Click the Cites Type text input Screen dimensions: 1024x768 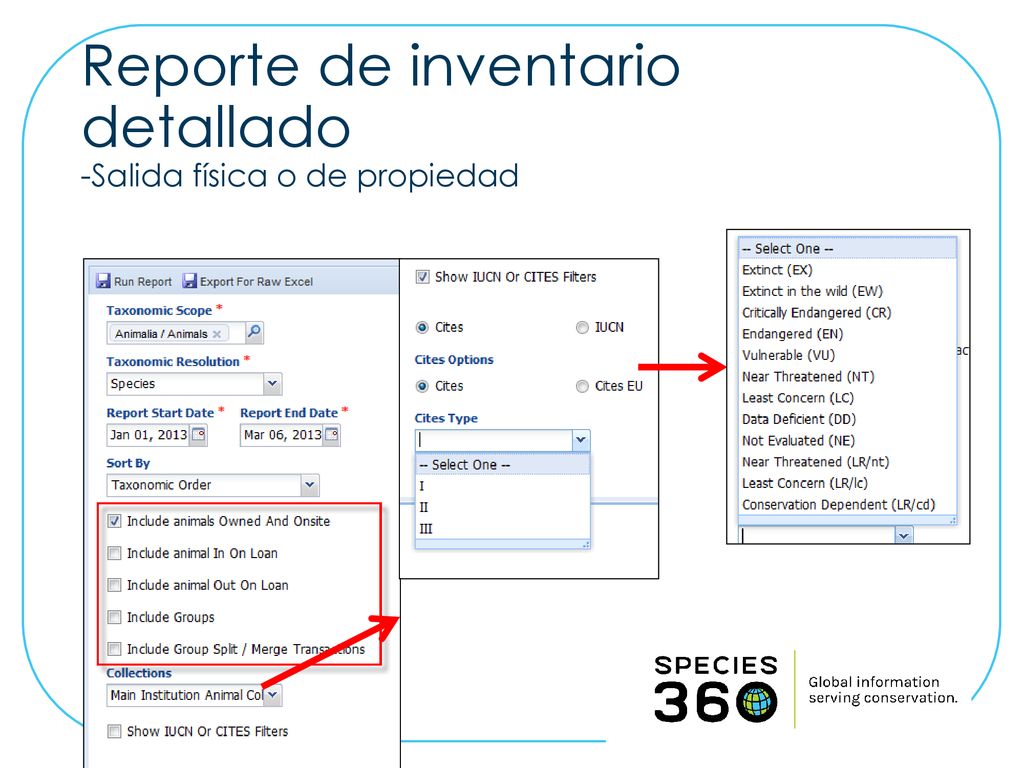pyautogui.click(x=494, y=440)
